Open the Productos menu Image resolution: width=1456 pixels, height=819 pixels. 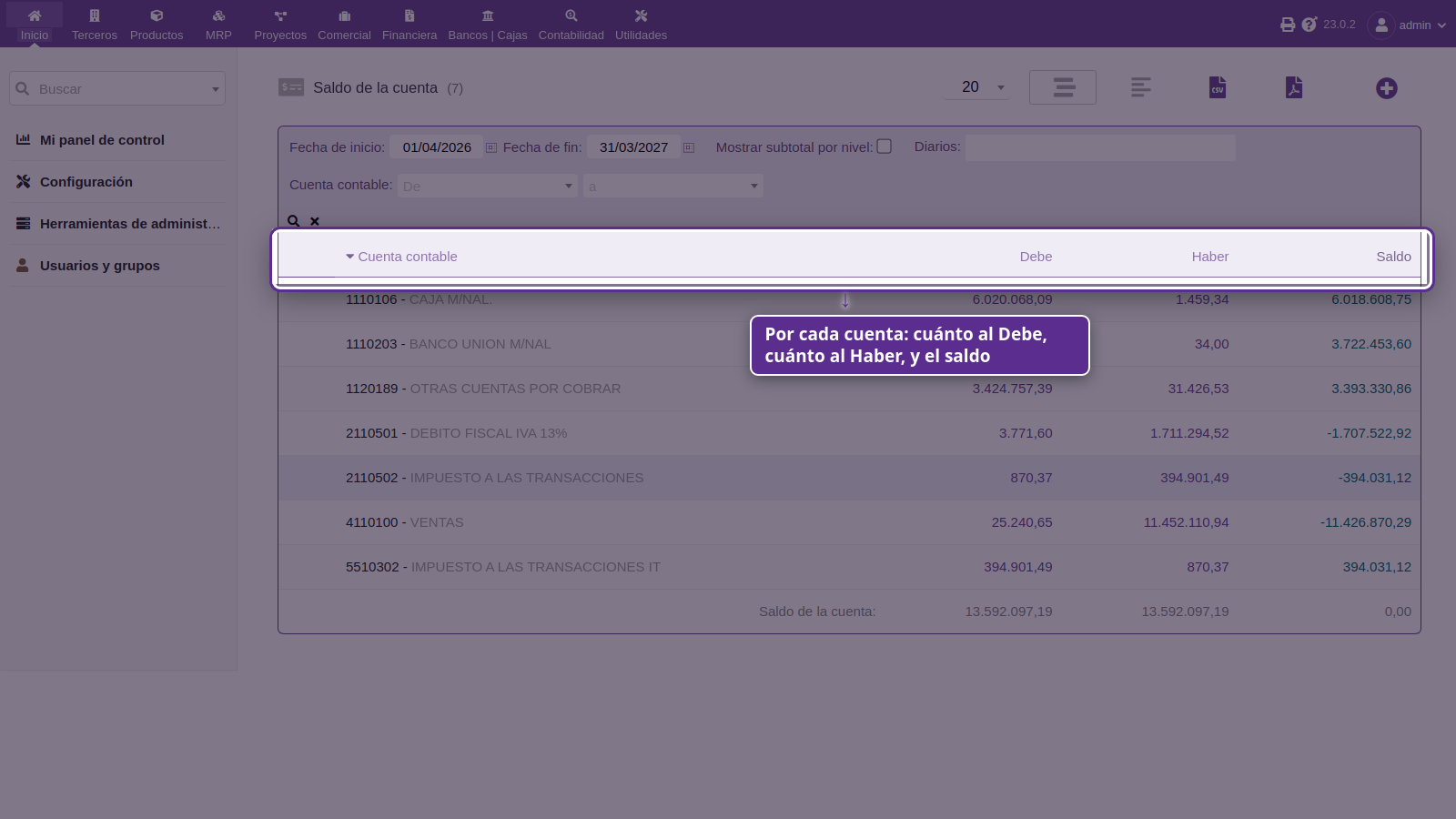point(157,25)
